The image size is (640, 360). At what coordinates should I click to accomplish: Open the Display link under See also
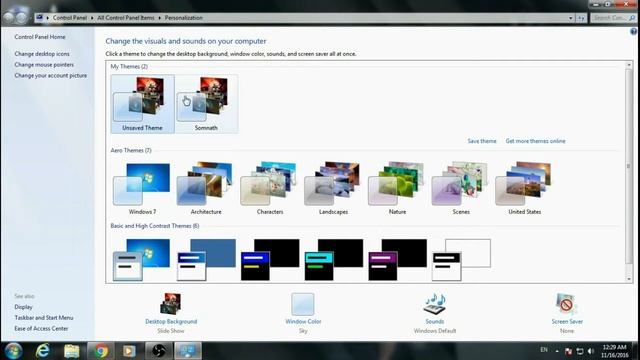pyautogui.click(x=23, y=307)
